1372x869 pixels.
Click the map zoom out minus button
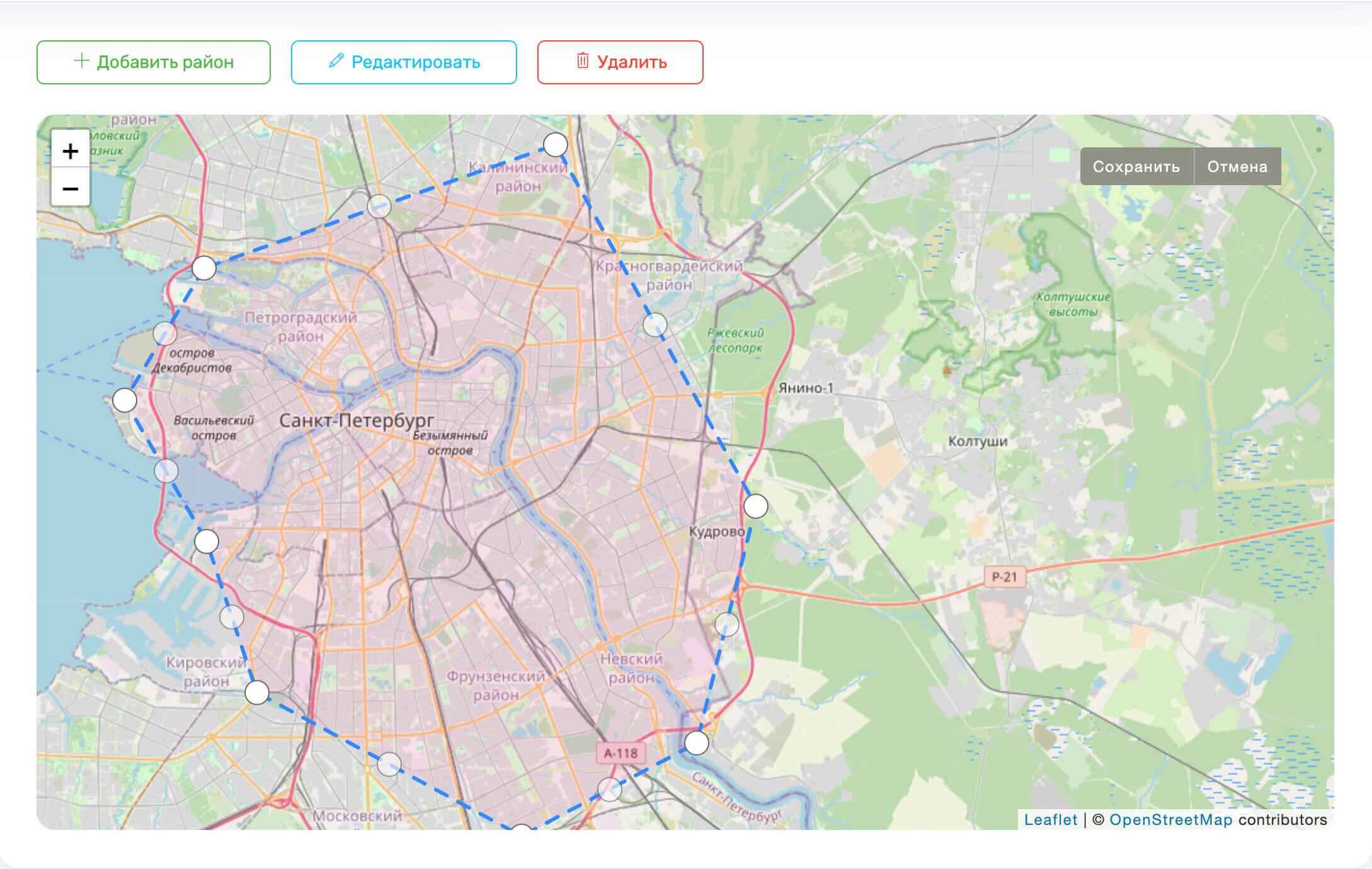pos(71,188)
